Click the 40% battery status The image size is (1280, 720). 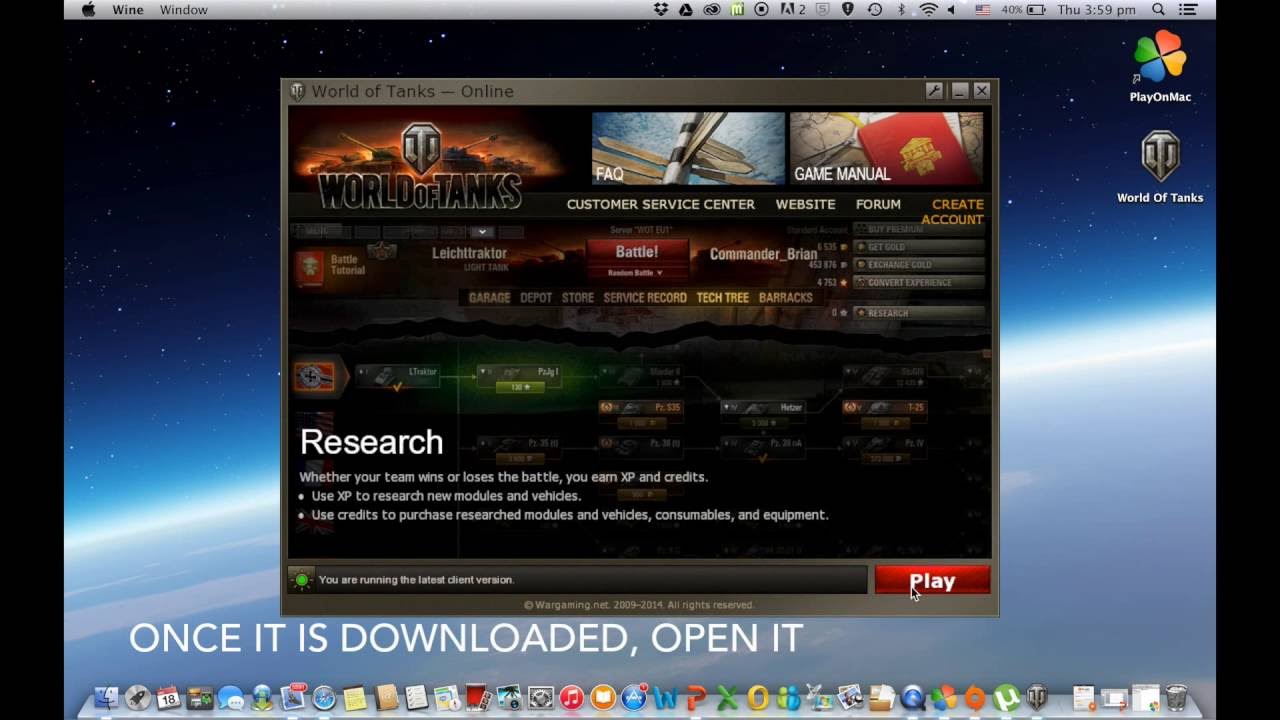pos(1022,10)
